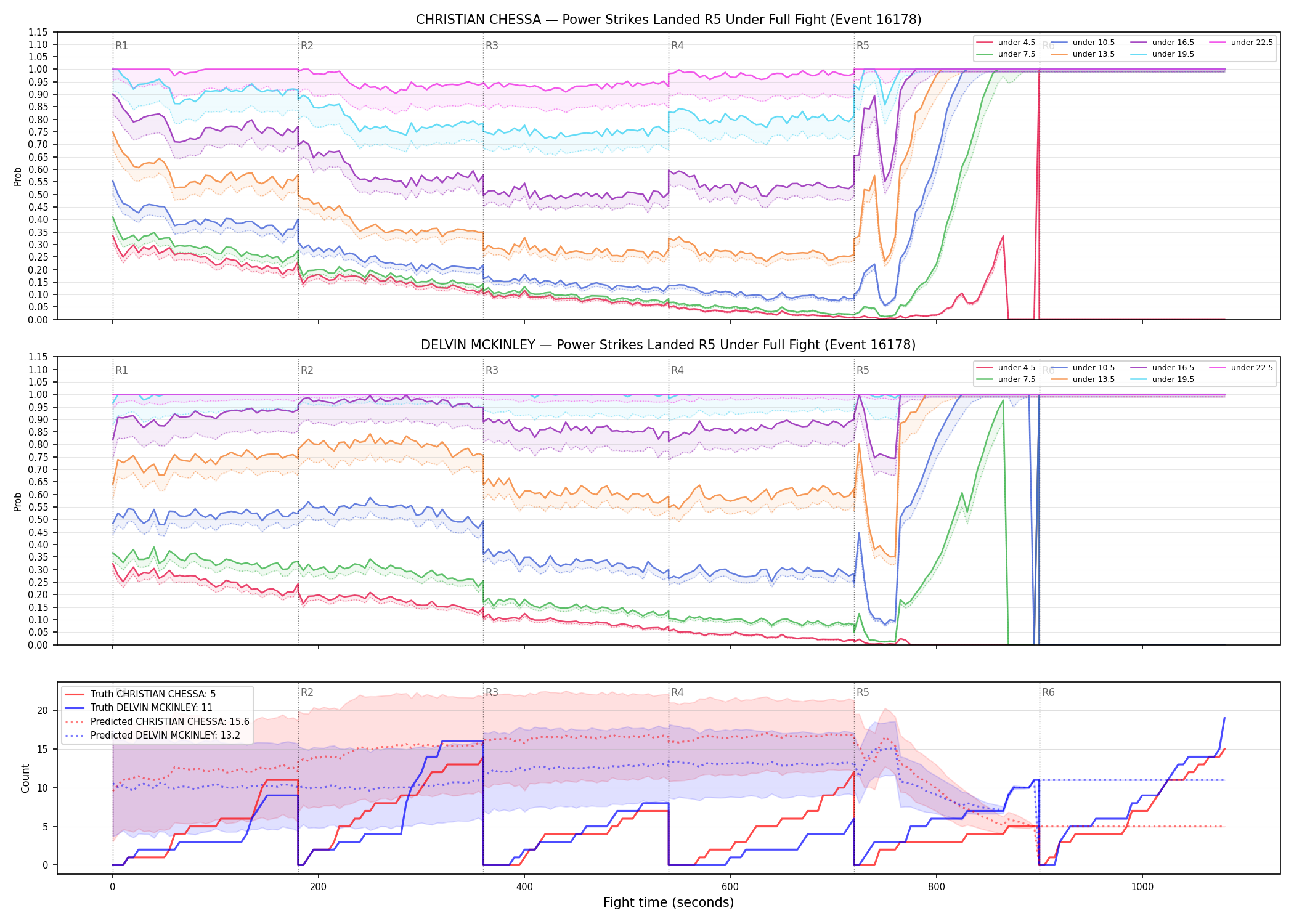Click the x-axis tick label 800

click(936, 886)
